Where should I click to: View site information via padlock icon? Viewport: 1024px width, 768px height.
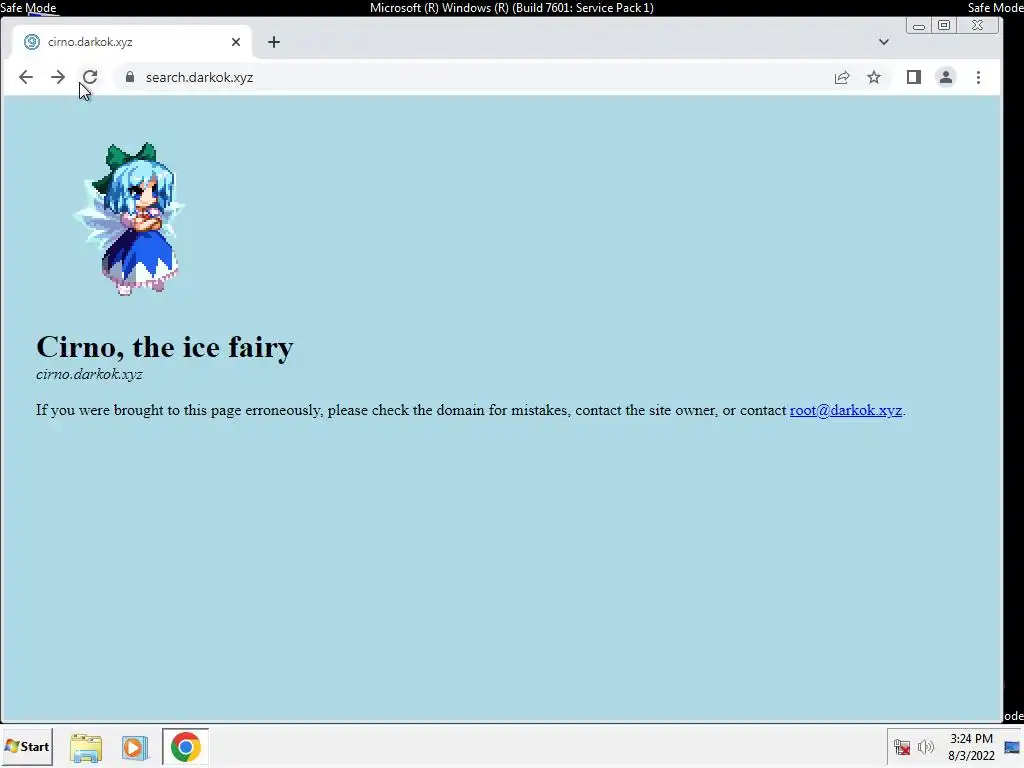(x=129, y=77)
